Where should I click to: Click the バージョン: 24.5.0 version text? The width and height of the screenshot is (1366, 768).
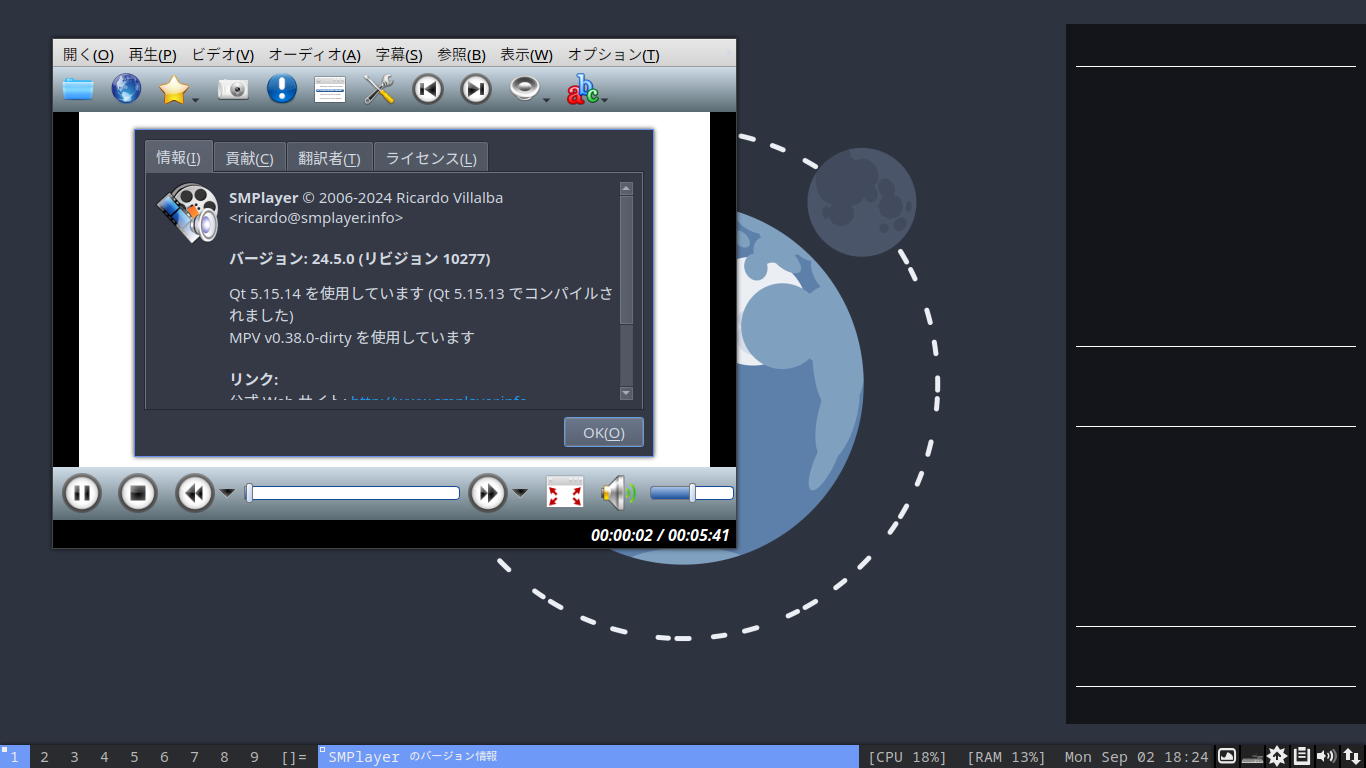[x=360, y=258]
